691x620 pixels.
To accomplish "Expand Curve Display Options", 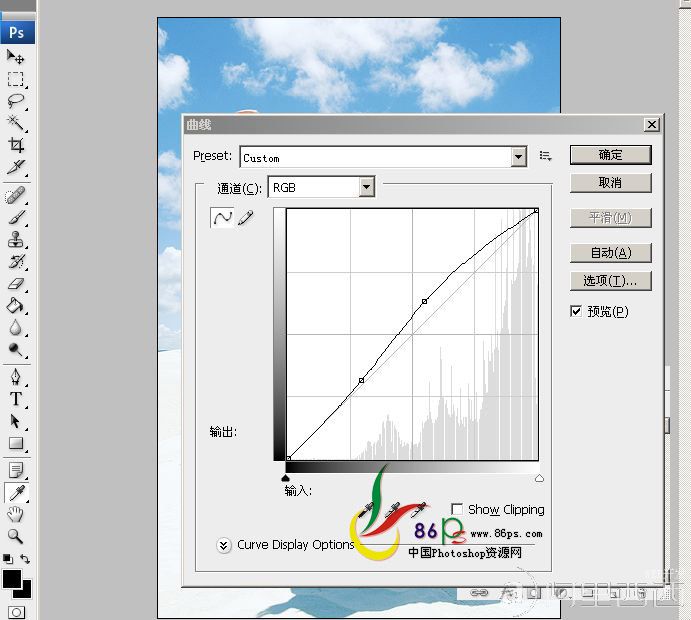I will click(223, 545).
